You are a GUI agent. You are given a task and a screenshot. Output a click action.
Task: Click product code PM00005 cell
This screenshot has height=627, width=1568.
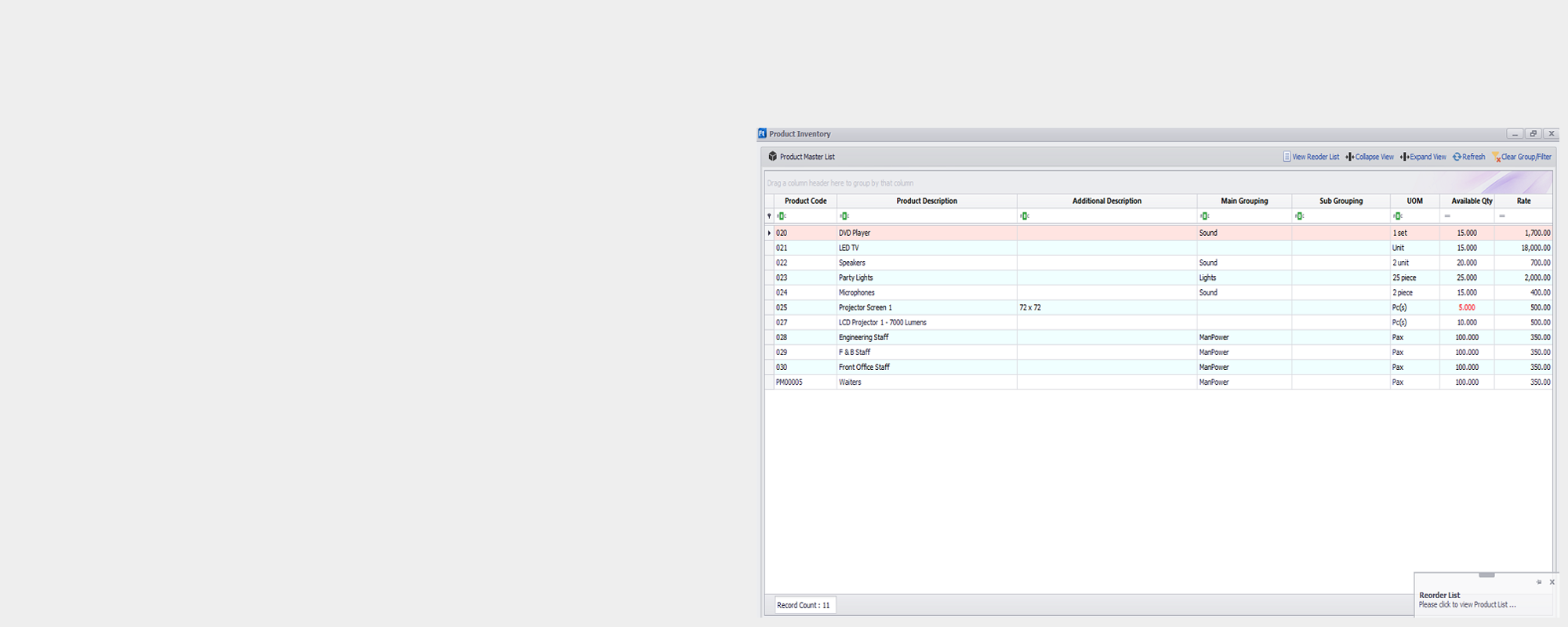coord(805,382)
